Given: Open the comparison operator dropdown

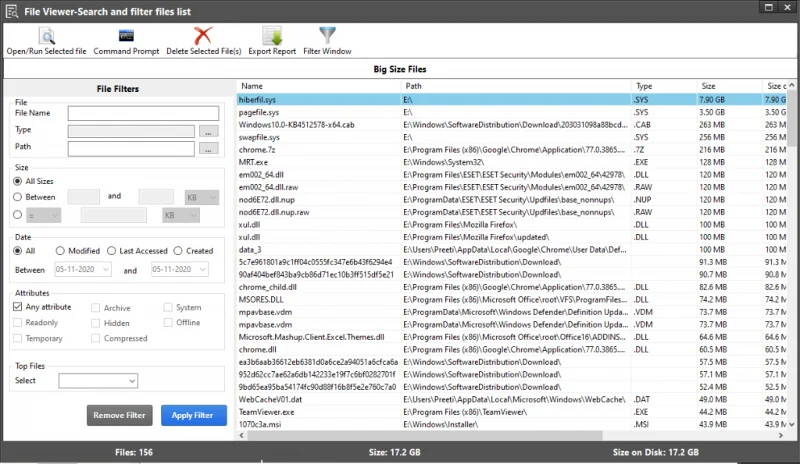Looking at the screenshot, I should coord(43,215).
